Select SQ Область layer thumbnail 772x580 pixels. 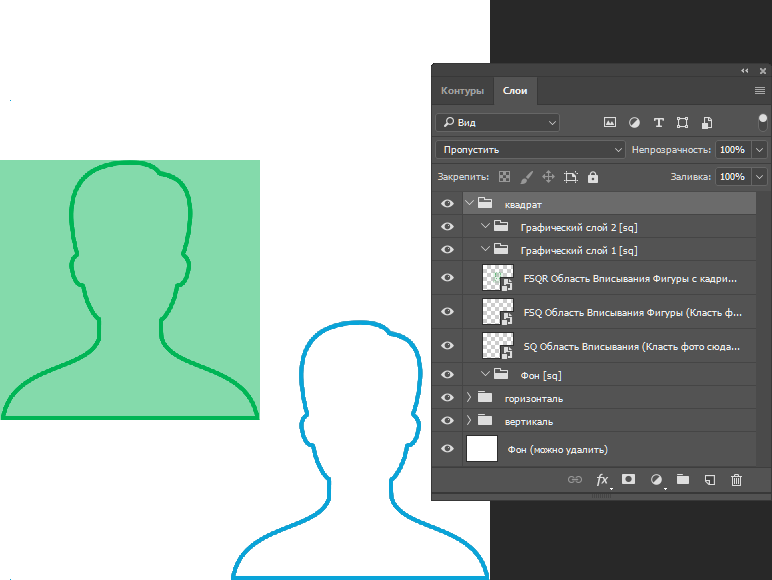pyautogui.click(x=498, y=346)
